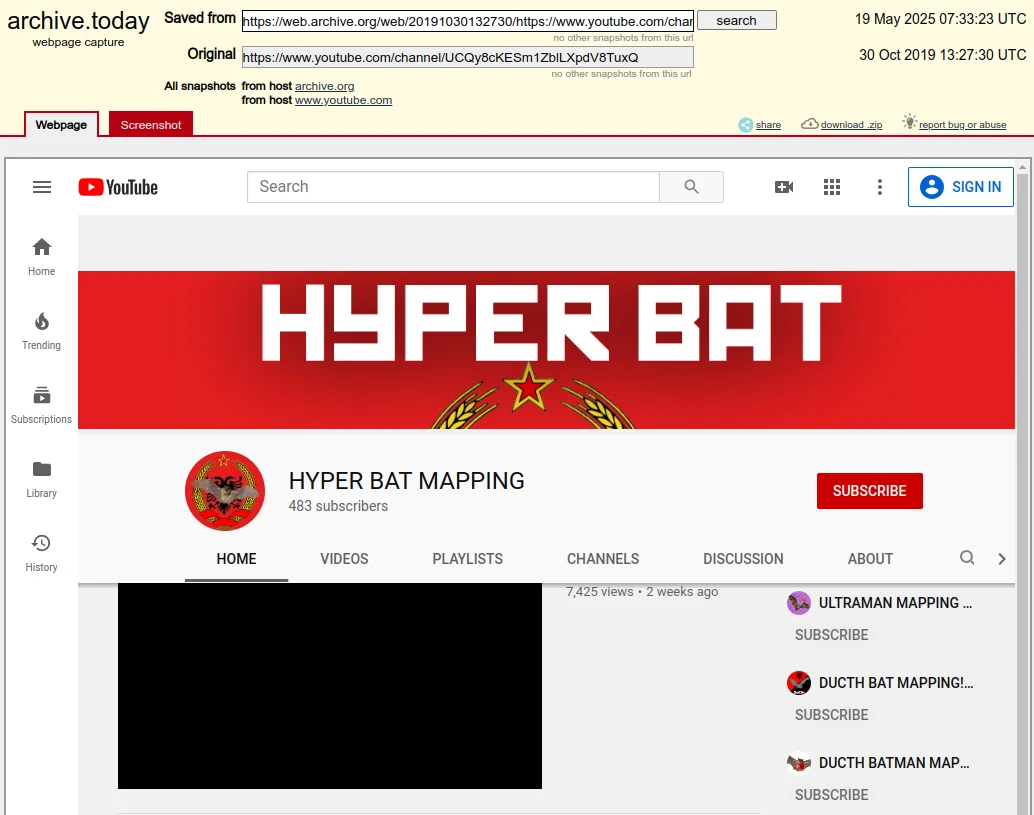Open the create video camera icon

[783, 187]
